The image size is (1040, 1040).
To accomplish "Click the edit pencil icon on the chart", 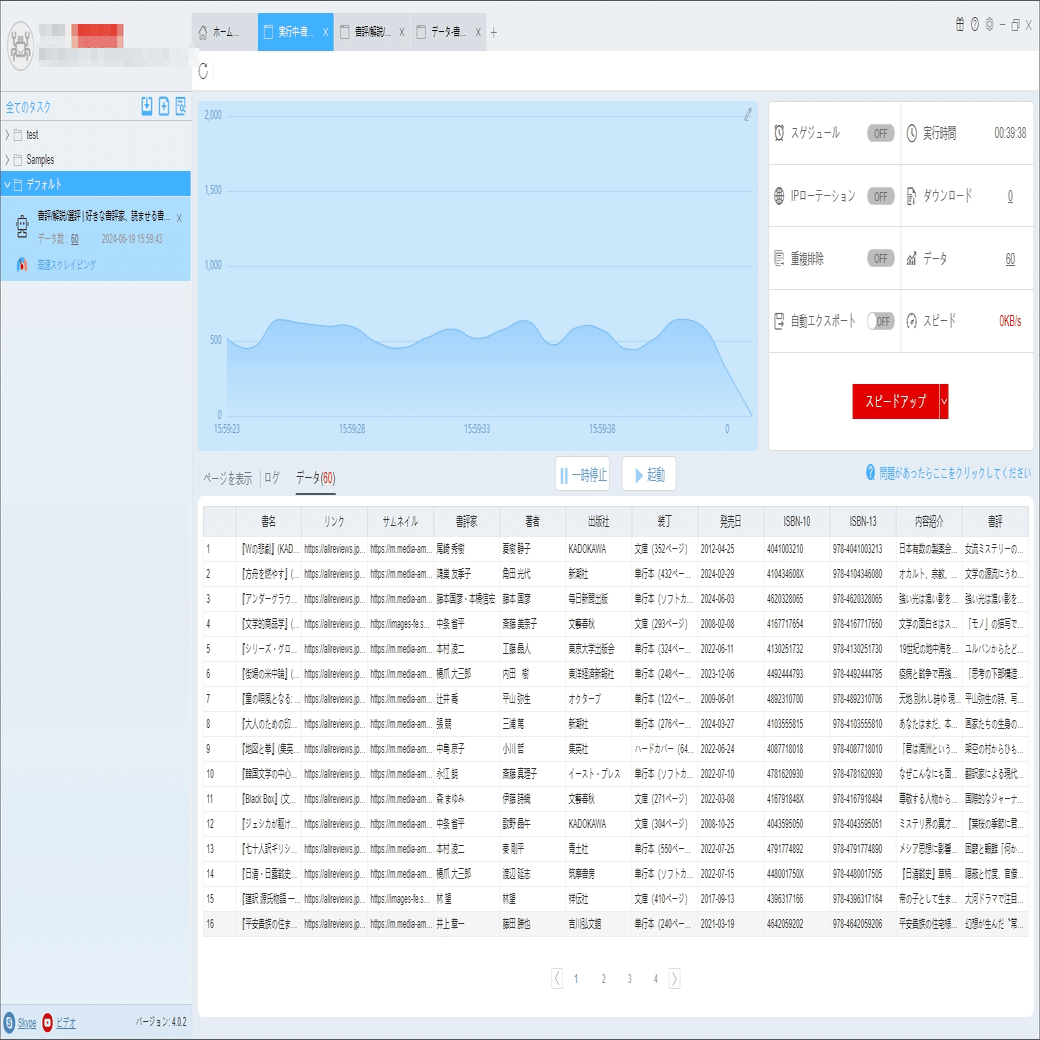I will [x=748, y=114].
